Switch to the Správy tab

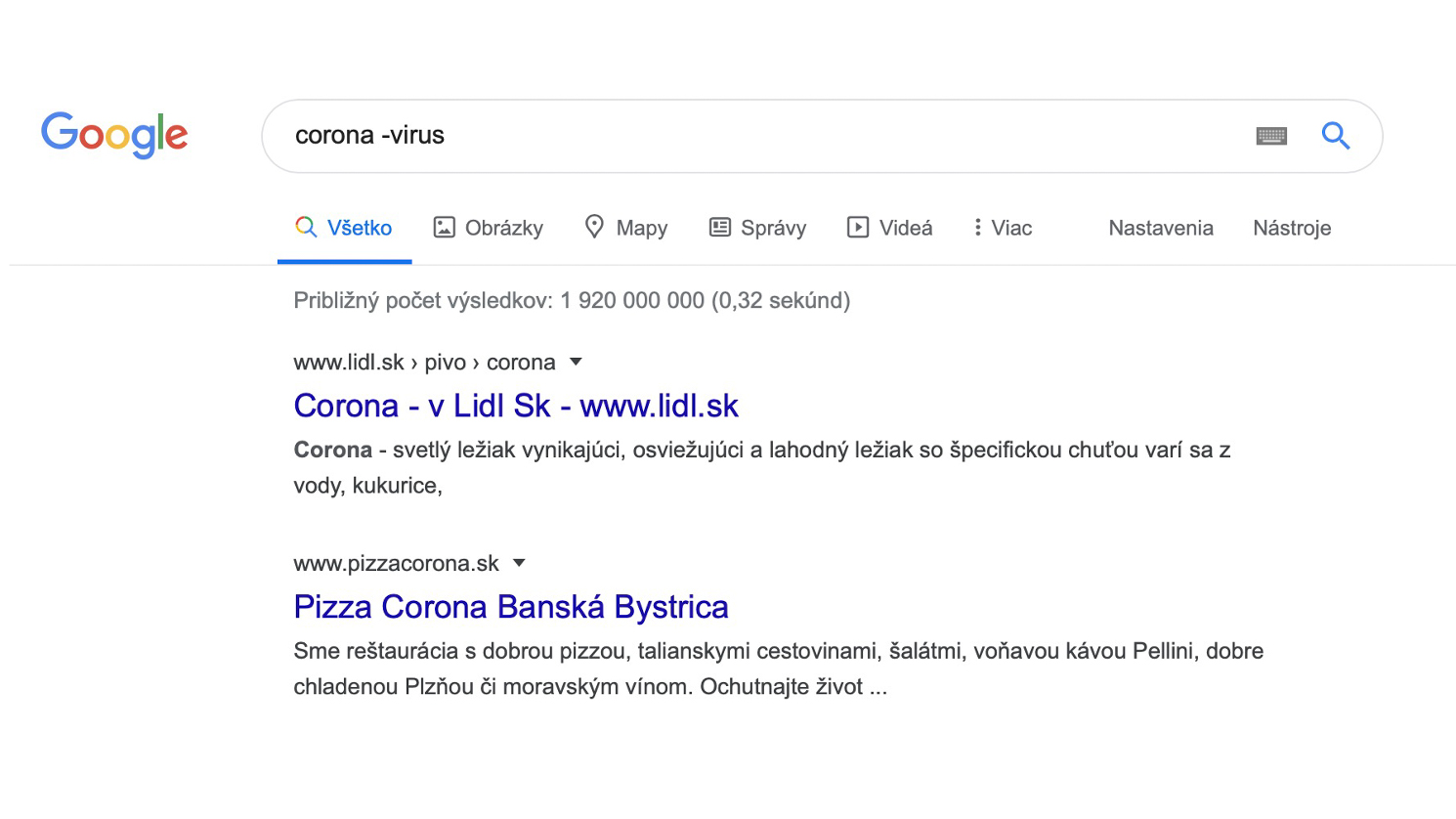773,228
